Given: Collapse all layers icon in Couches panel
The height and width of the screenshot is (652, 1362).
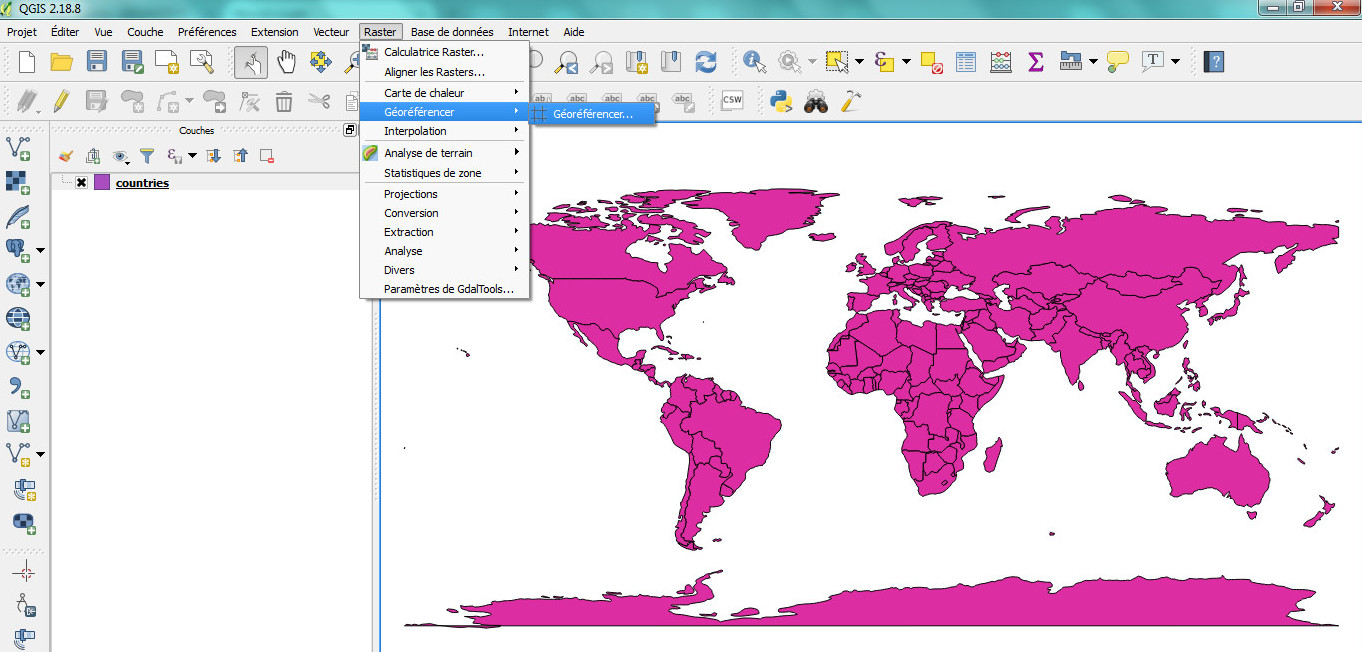Looking at the screenshot, I should (240, 156).
